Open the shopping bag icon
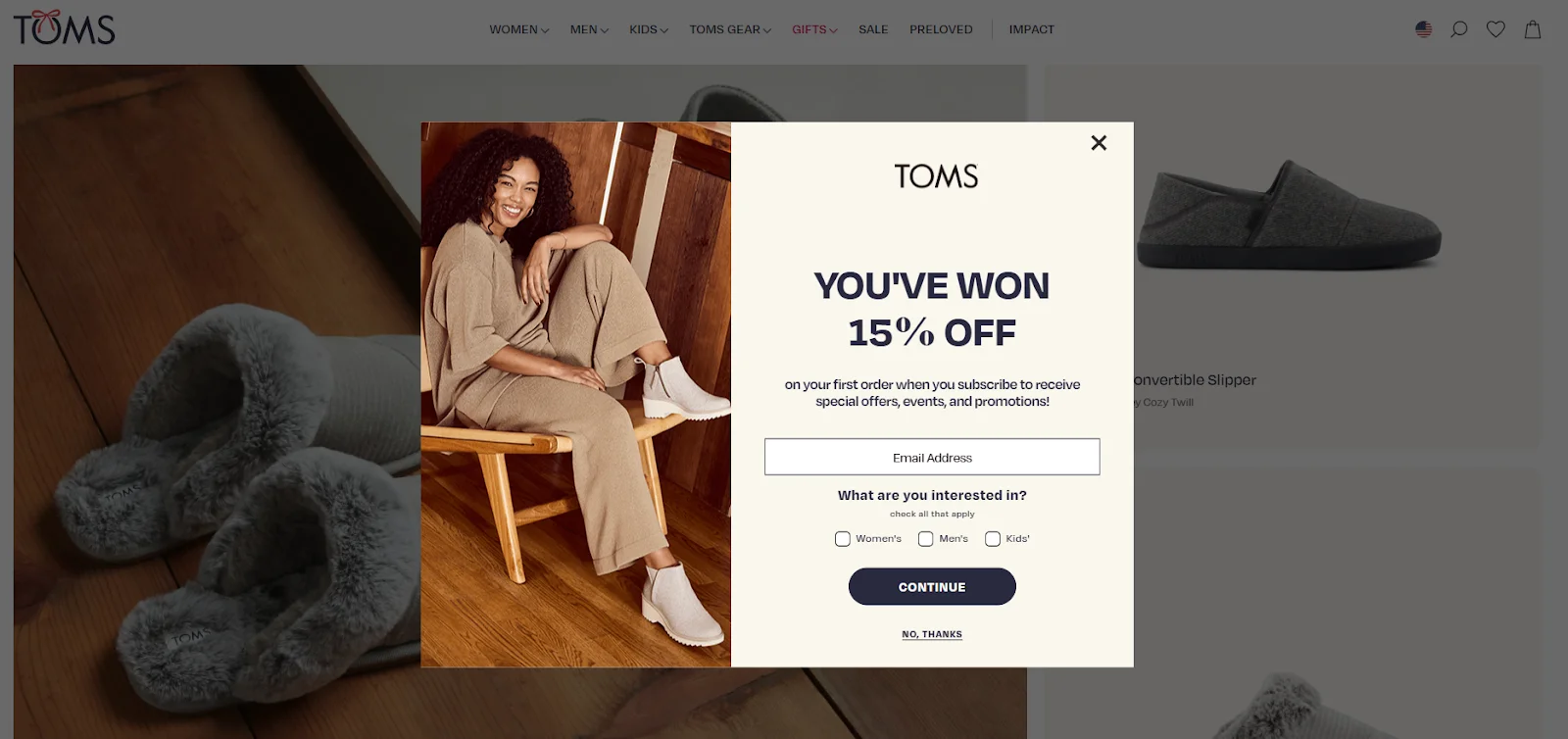Viewport: 1568px width, 739px height. click(x=1533, y=29)
